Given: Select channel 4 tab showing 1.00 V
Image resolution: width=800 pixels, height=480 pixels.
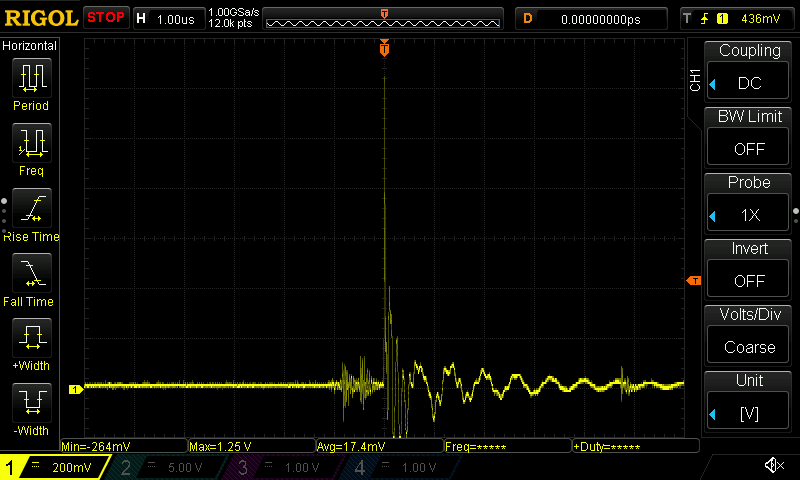Looking at the screenshot, I should pos(401,467).
